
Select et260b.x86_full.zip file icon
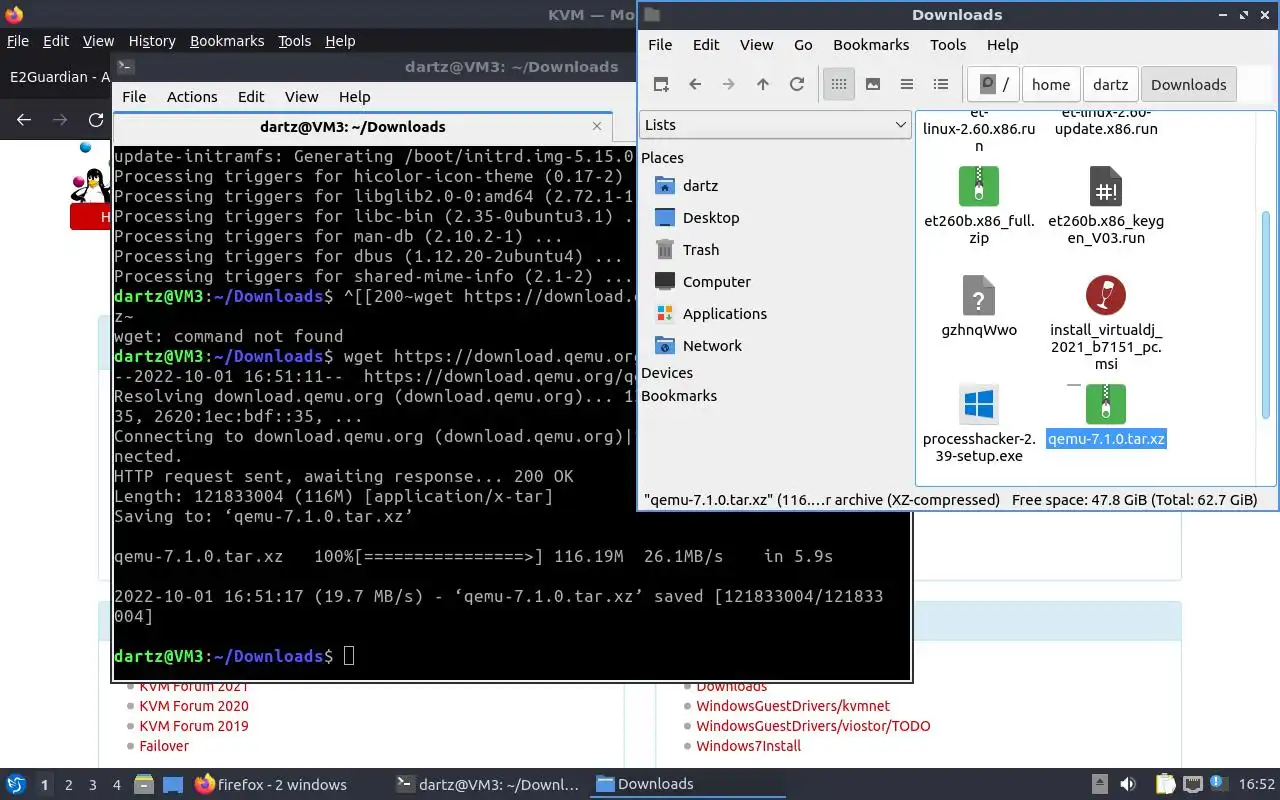click(978, 187)
